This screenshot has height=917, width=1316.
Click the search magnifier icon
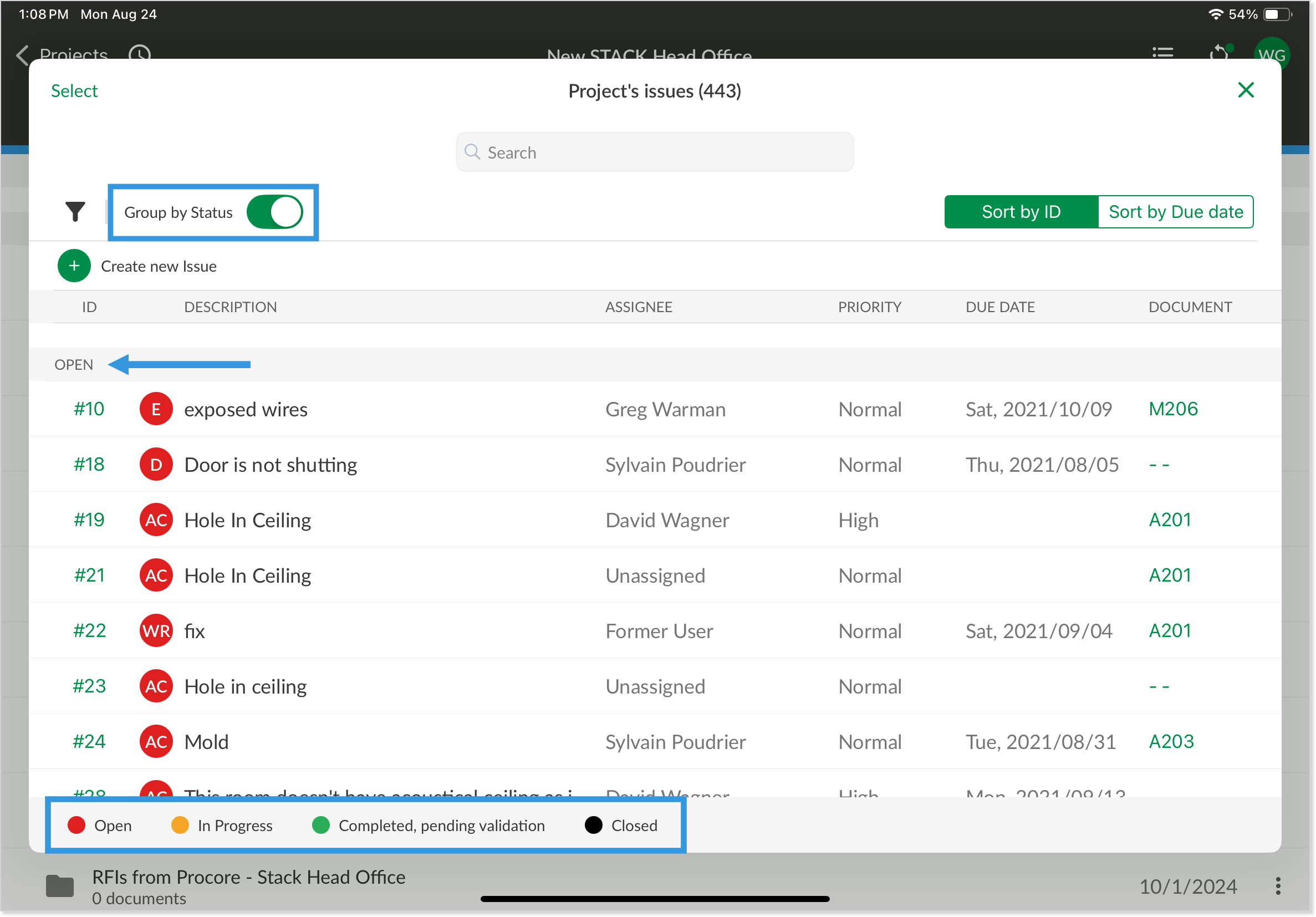pos(472,152)
